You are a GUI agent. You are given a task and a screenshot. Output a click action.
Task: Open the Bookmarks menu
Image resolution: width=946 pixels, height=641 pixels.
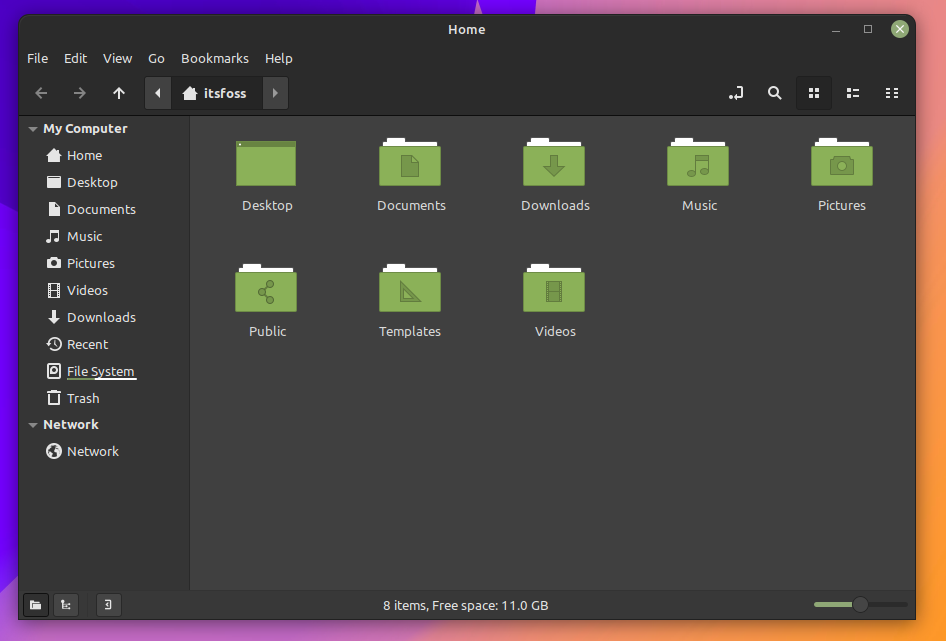tap(215, 58)
